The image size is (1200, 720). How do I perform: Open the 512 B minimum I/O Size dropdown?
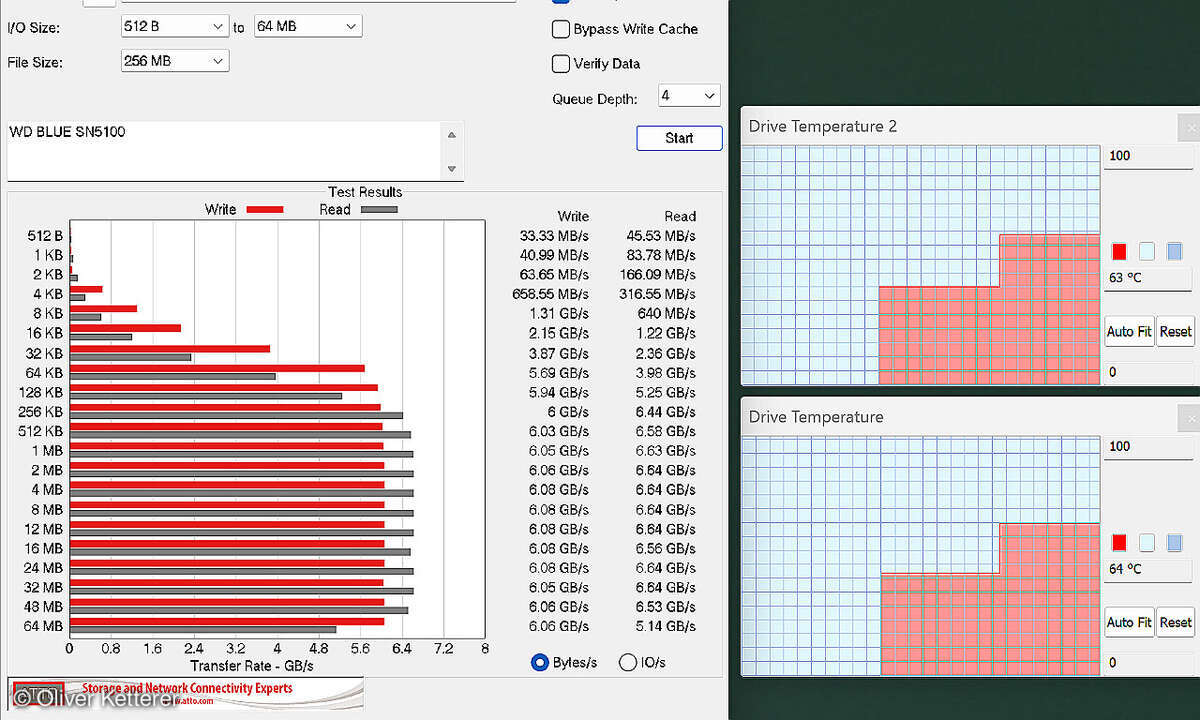point(174,26)
